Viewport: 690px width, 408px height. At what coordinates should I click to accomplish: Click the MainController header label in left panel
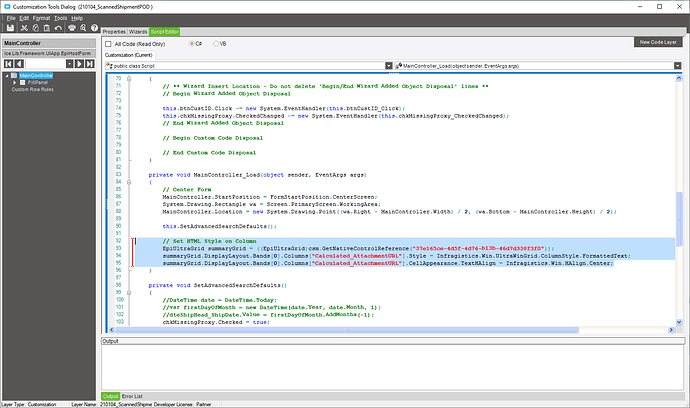tap(49, 43)
